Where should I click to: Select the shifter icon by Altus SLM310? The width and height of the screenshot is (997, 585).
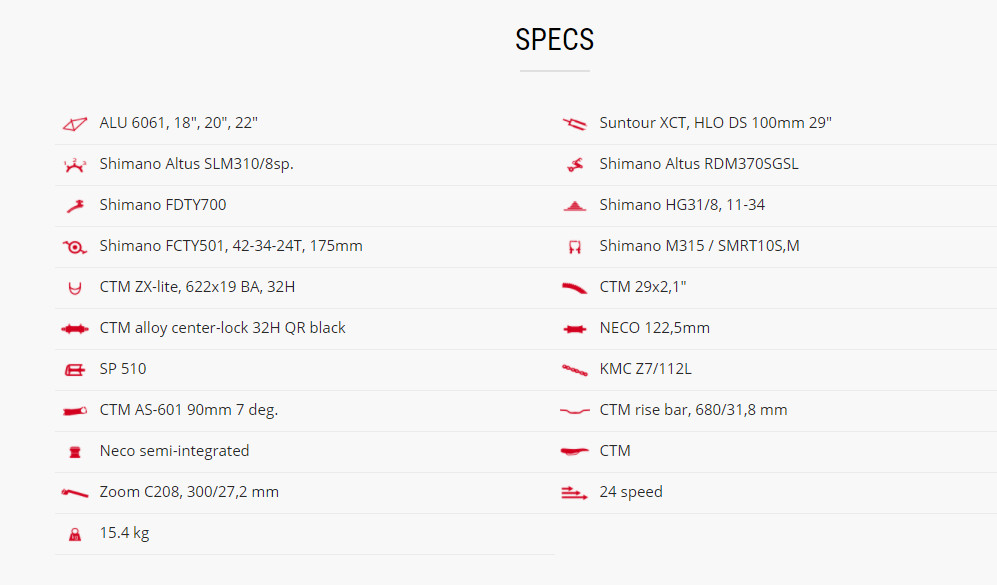tap(74, 165)
